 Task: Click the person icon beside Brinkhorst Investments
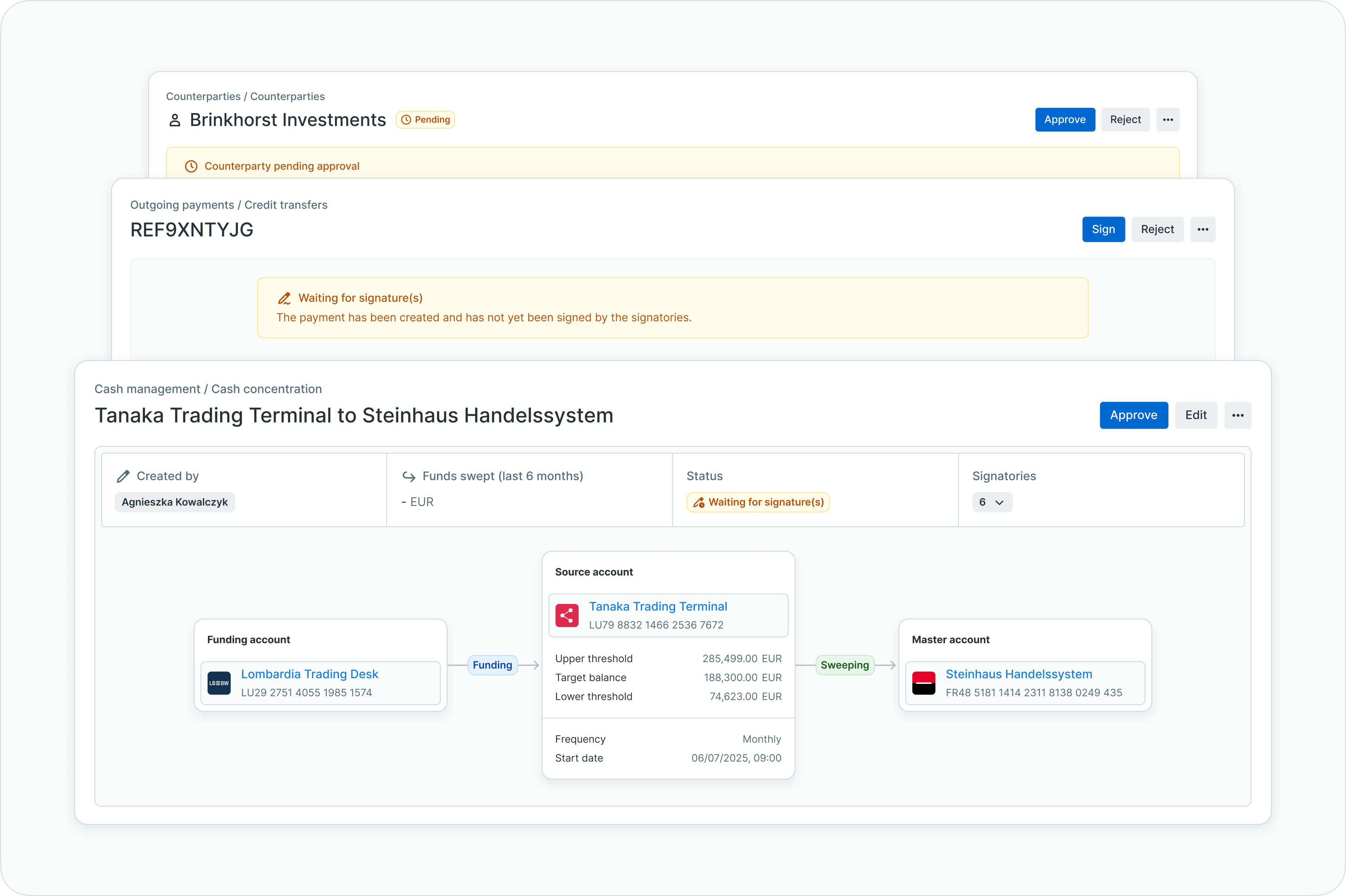(175, 120)
